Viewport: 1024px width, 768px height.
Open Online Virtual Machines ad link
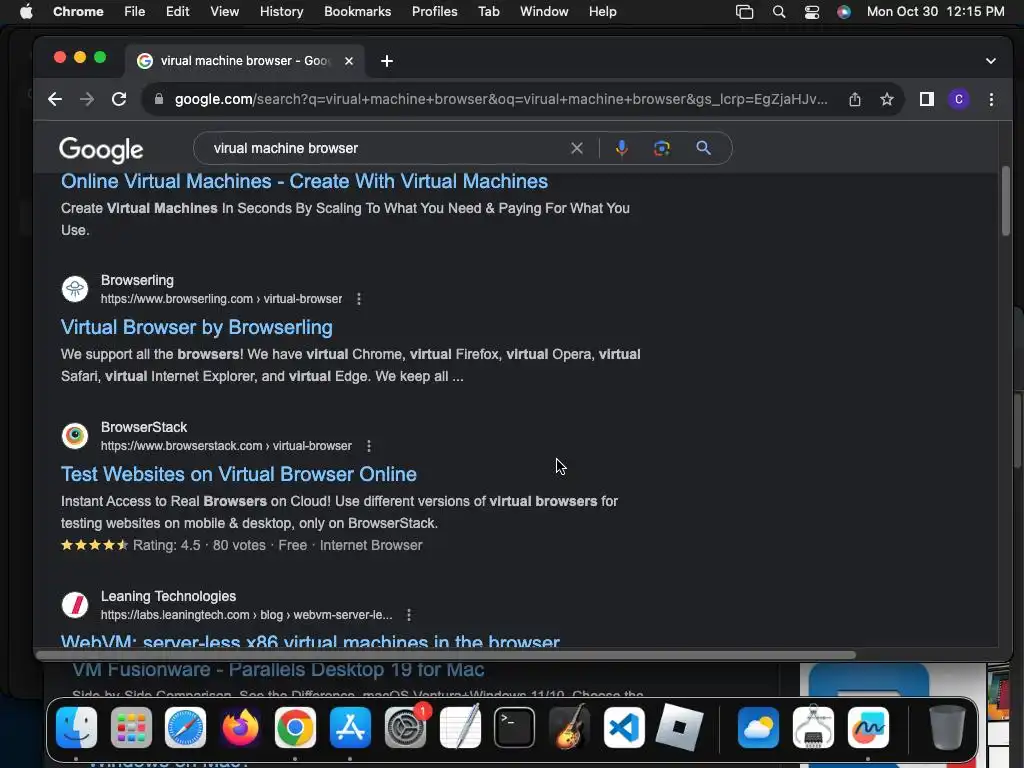coord(304,182)
